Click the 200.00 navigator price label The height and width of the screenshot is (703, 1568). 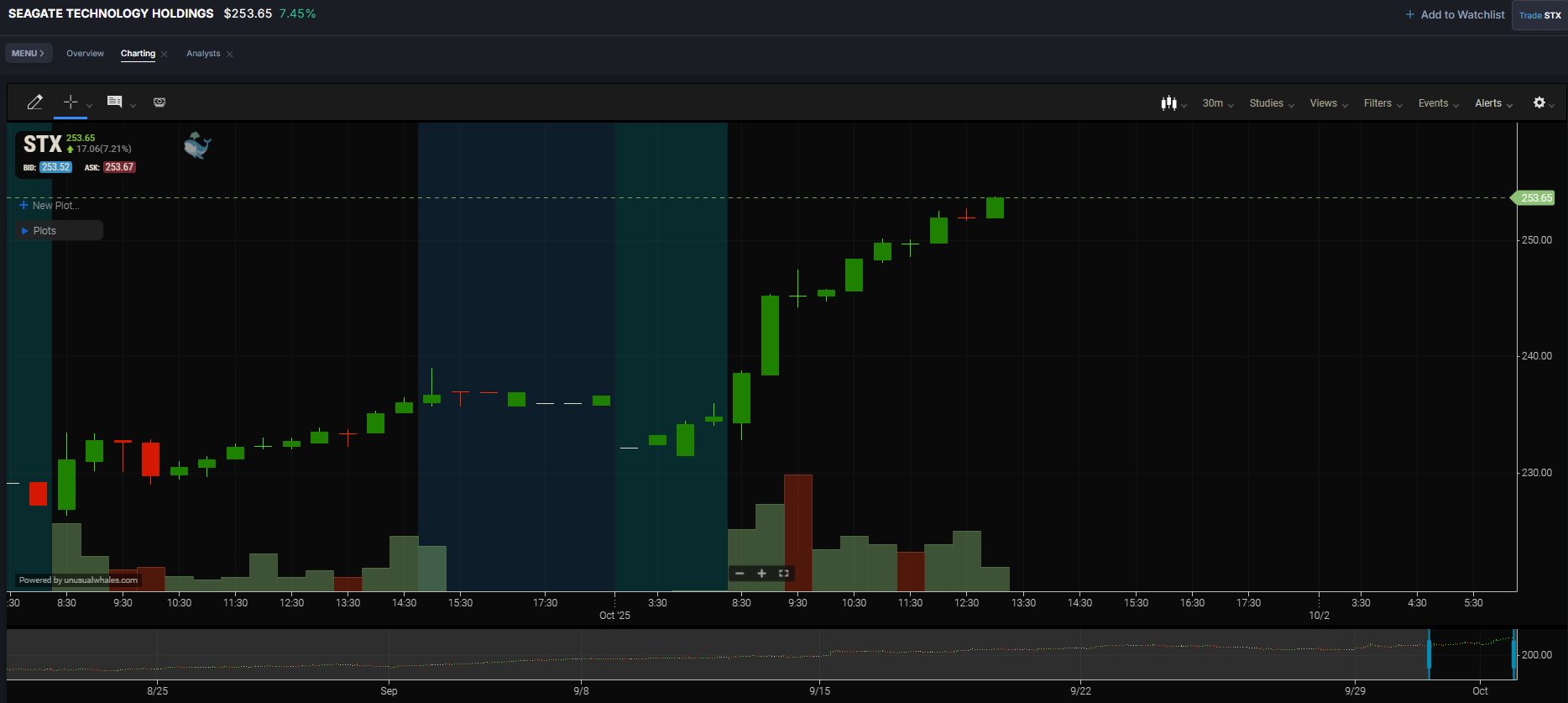pos(1537,655)
